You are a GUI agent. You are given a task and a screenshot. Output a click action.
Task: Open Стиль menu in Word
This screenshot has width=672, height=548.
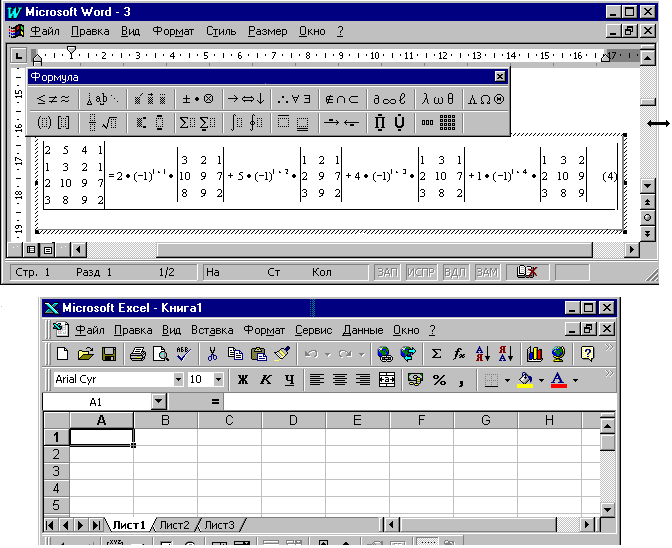click(x=221, y=31)
